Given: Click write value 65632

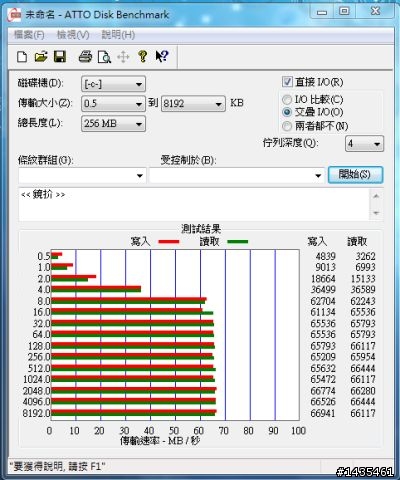Looking at the screenshot, I should pos(323,368).
